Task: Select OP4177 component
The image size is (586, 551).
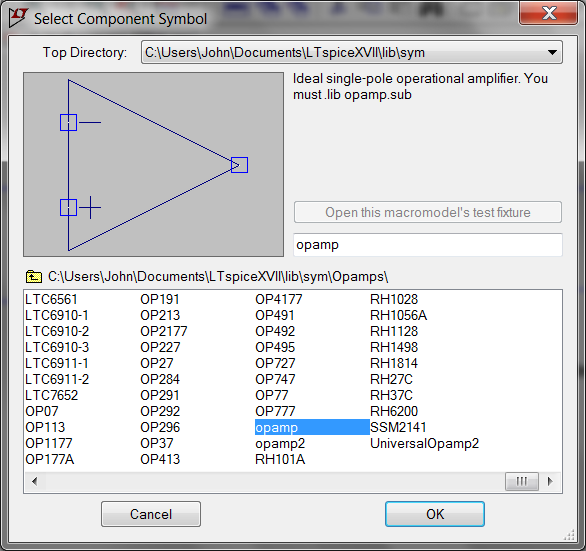Action: point(279,299)
